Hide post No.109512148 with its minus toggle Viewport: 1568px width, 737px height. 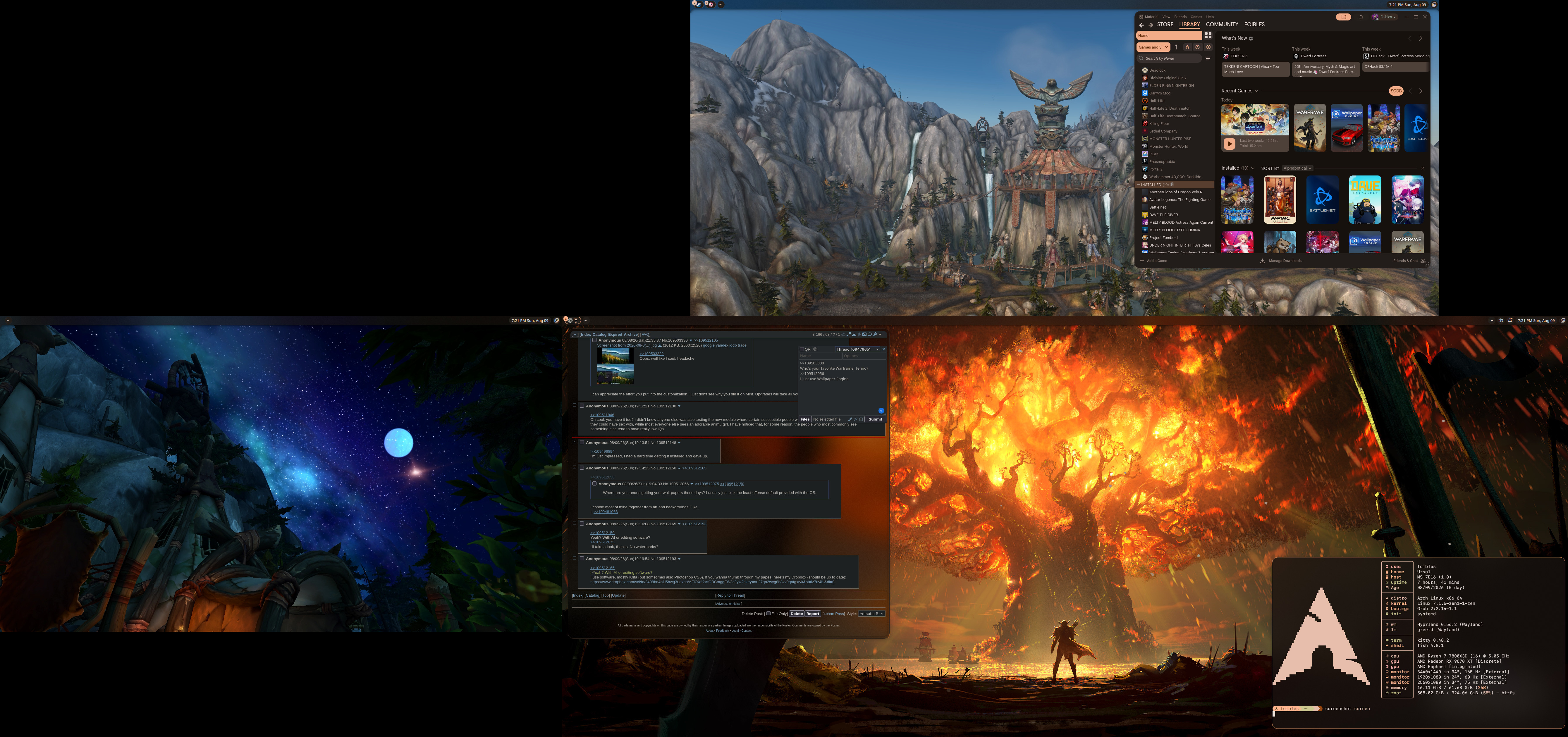(574, 442)
